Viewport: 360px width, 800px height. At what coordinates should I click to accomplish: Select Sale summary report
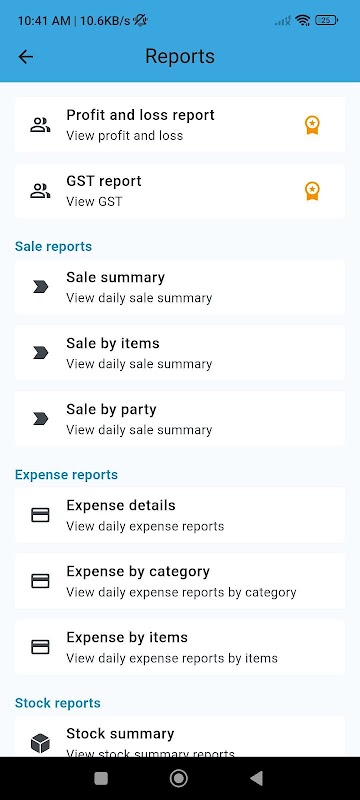(x=179, y=287)
